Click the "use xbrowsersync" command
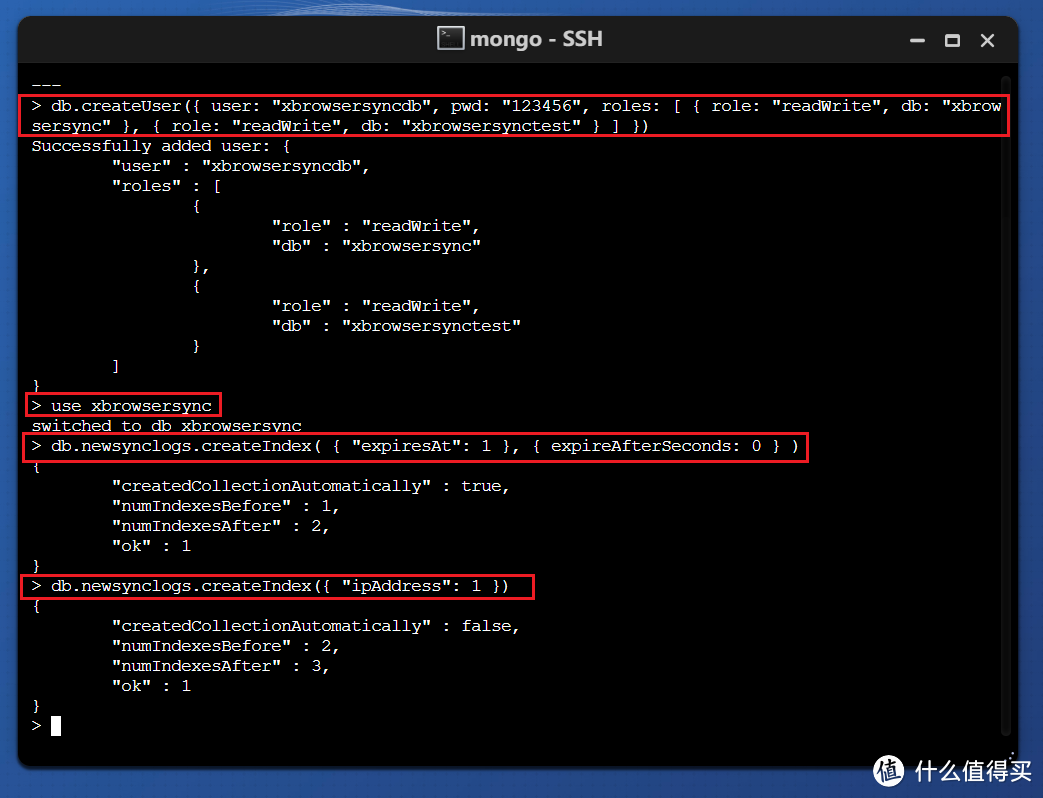The height and width of the screenshot is (798, 1043). pos(122,406)
